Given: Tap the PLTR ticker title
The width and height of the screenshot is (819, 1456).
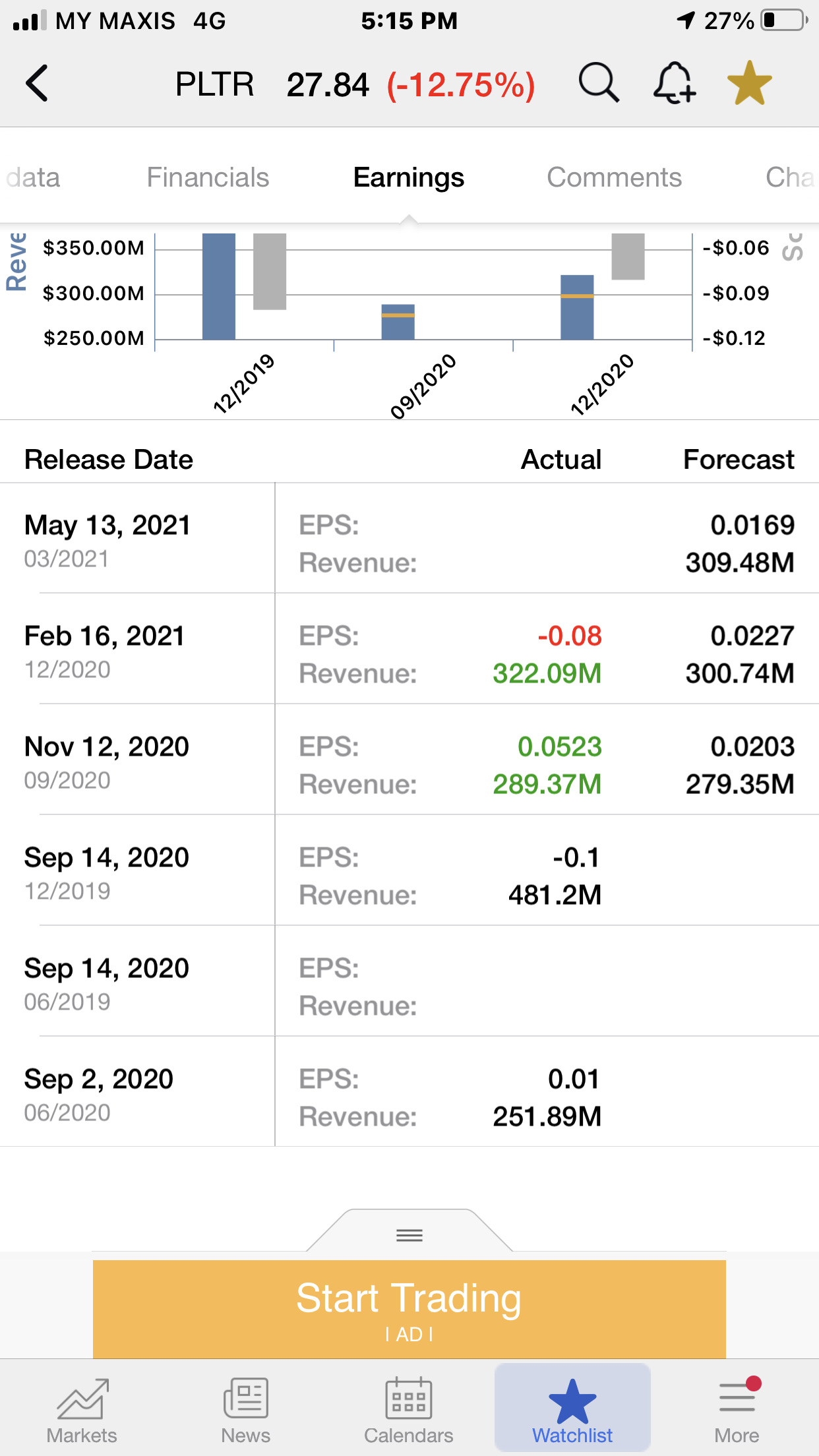Looking at the screenshot, I should (215, 84).
